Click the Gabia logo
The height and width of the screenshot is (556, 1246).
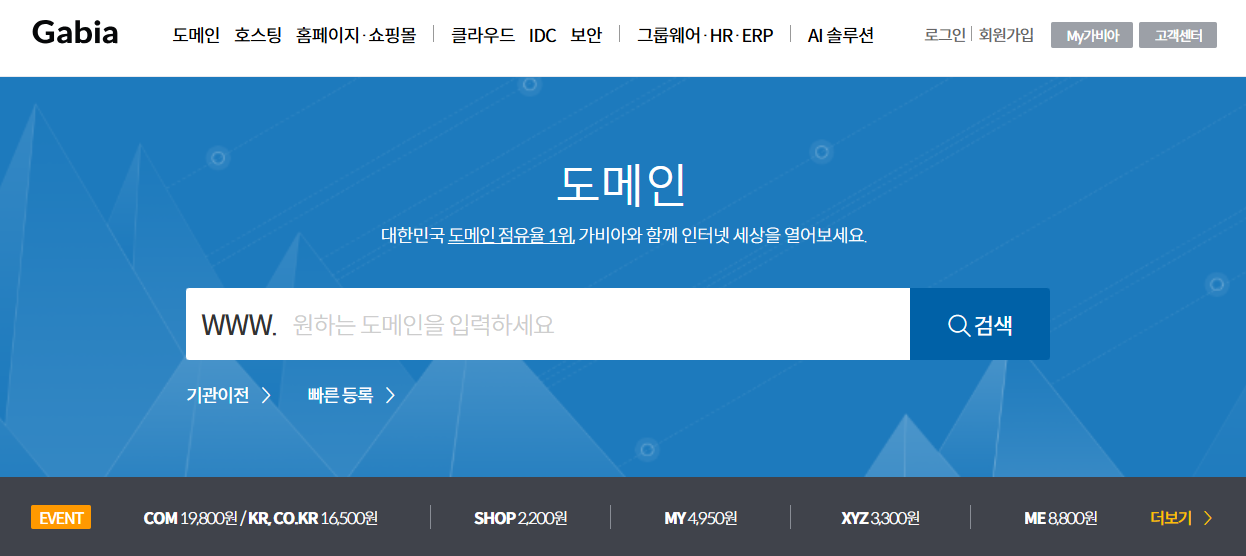click(75, 33)
